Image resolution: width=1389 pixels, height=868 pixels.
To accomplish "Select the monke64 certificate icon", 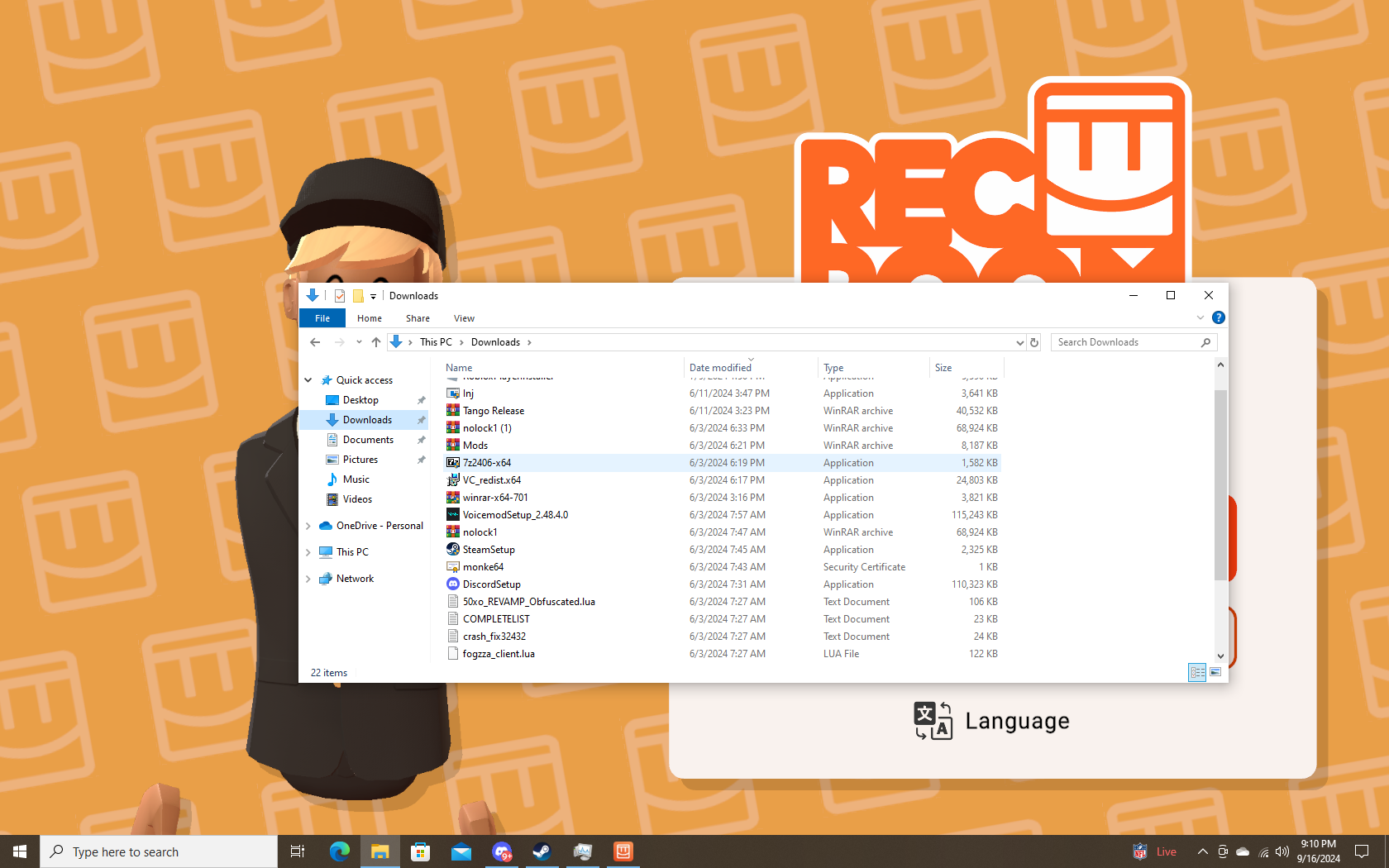I will pyautogui.click(x=453, y=567).
